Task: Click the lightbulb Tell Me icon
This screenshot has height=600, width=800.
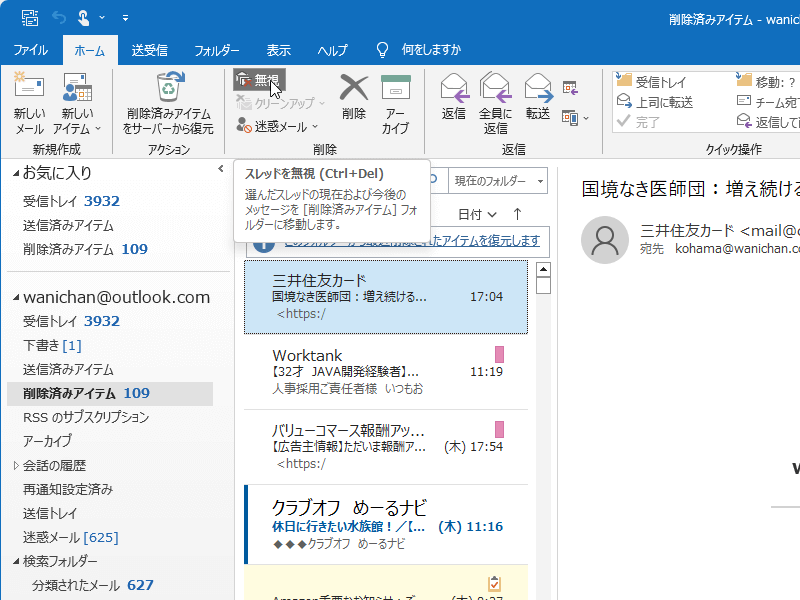Action: tap(382, 50)
